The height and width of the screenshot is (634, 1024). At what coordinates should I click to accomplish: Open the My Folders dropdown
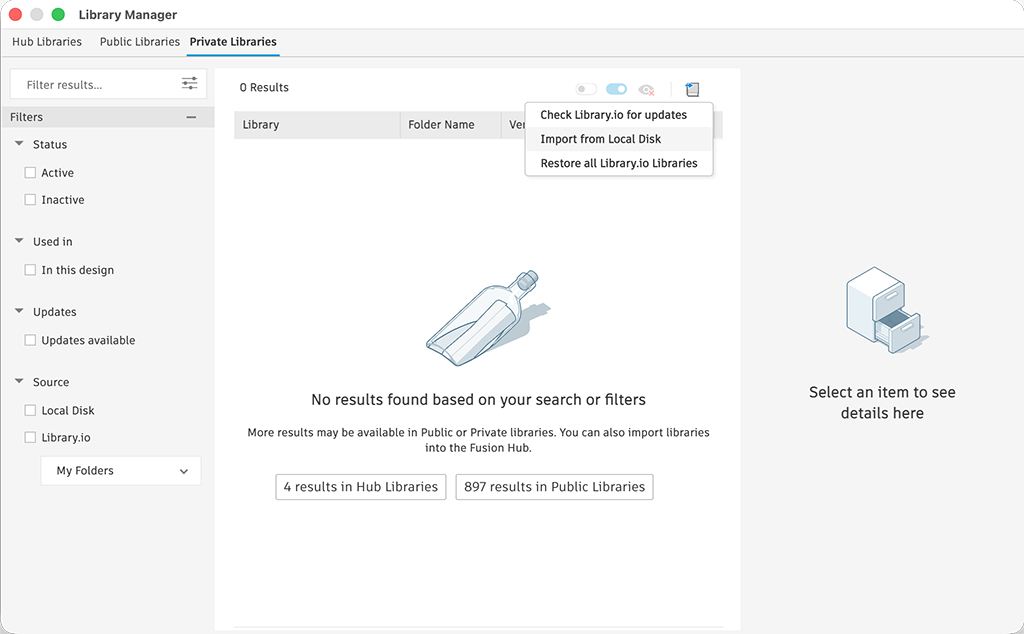pos(121,471)
